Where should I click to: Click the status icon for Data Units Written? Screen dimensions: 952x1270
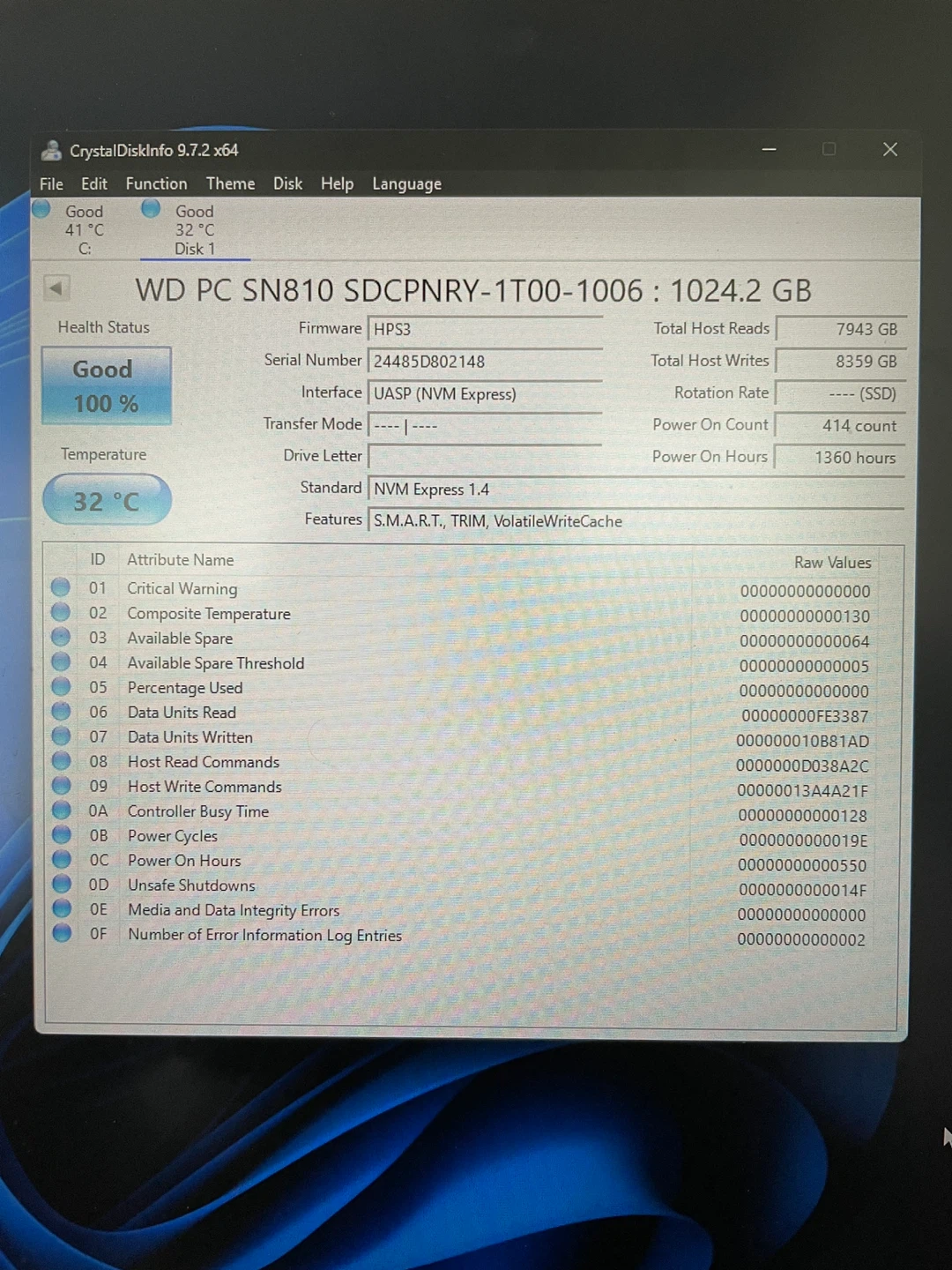61,735
